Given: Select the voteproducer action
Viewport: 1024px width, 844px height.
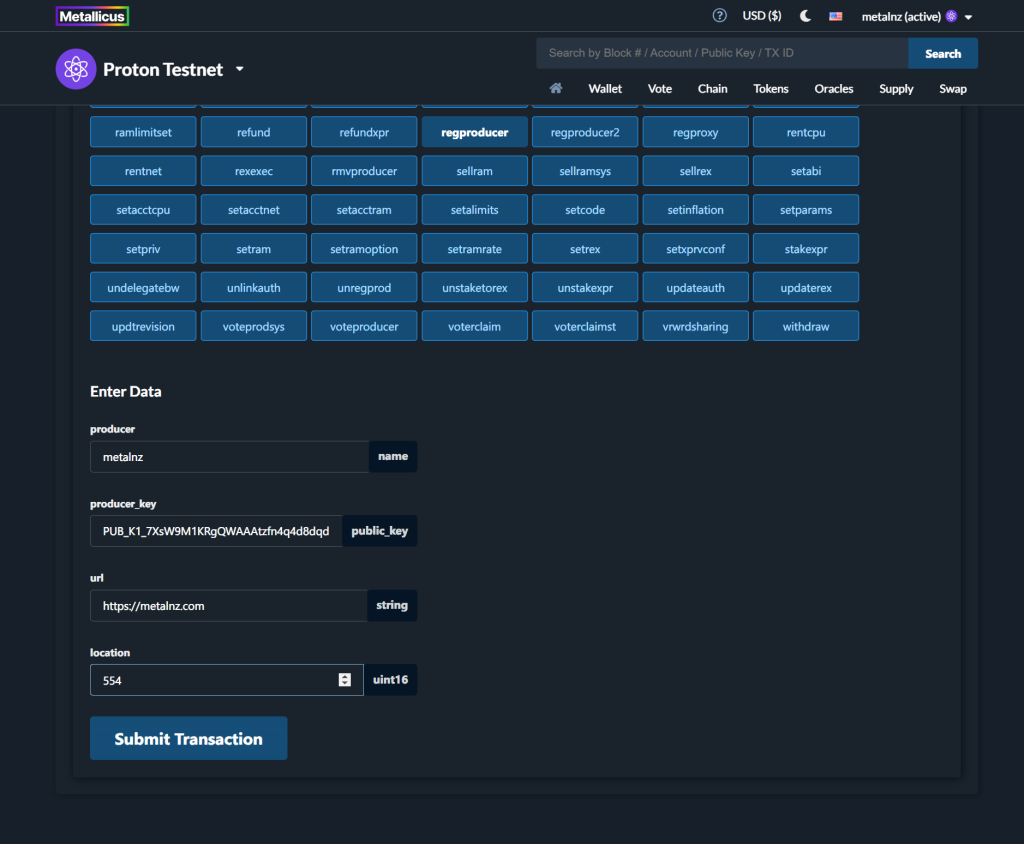Looking at the screenshot, I should 364,326.
